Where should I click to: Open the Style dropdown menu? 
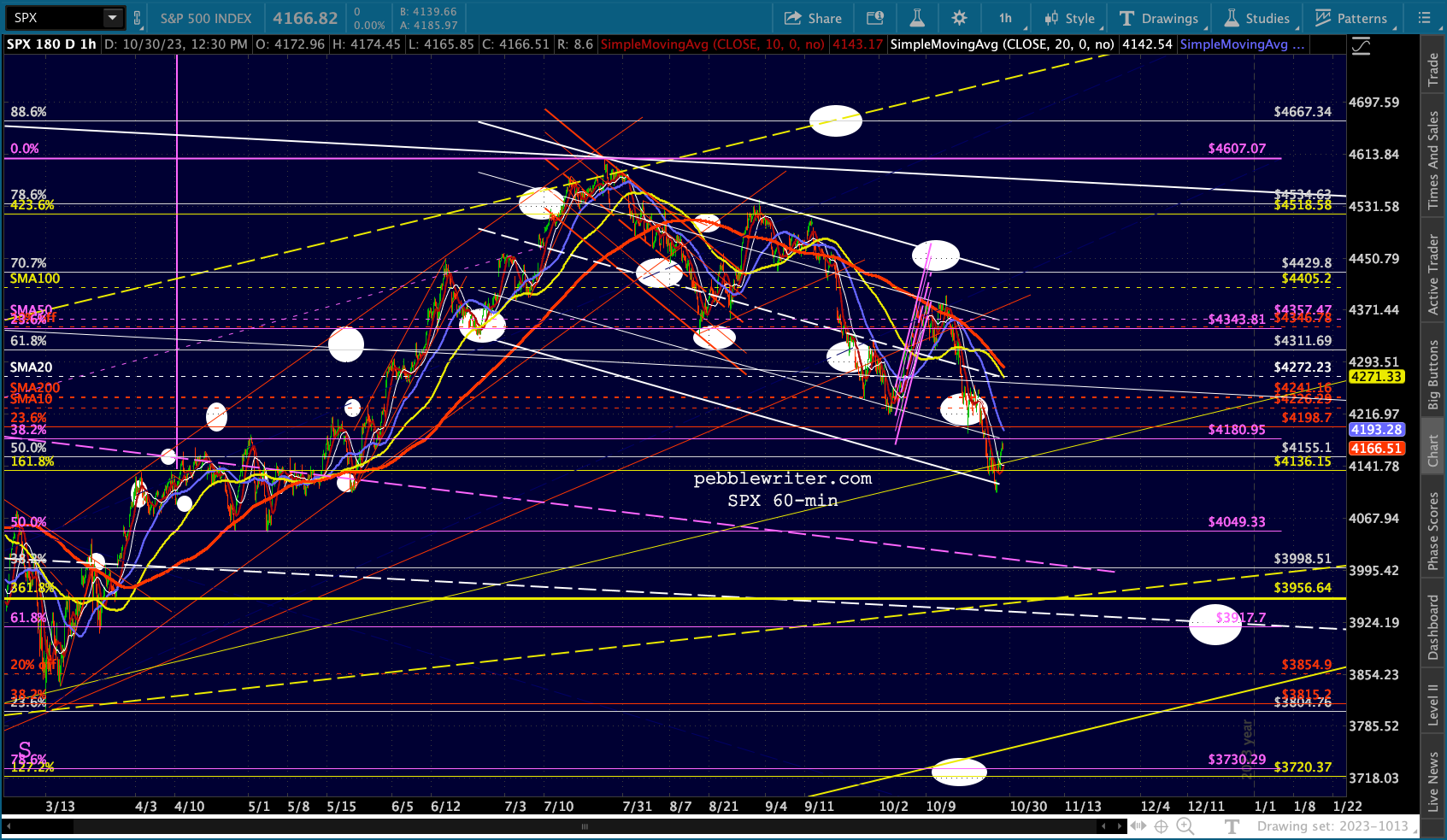(x=1069, y=18)
